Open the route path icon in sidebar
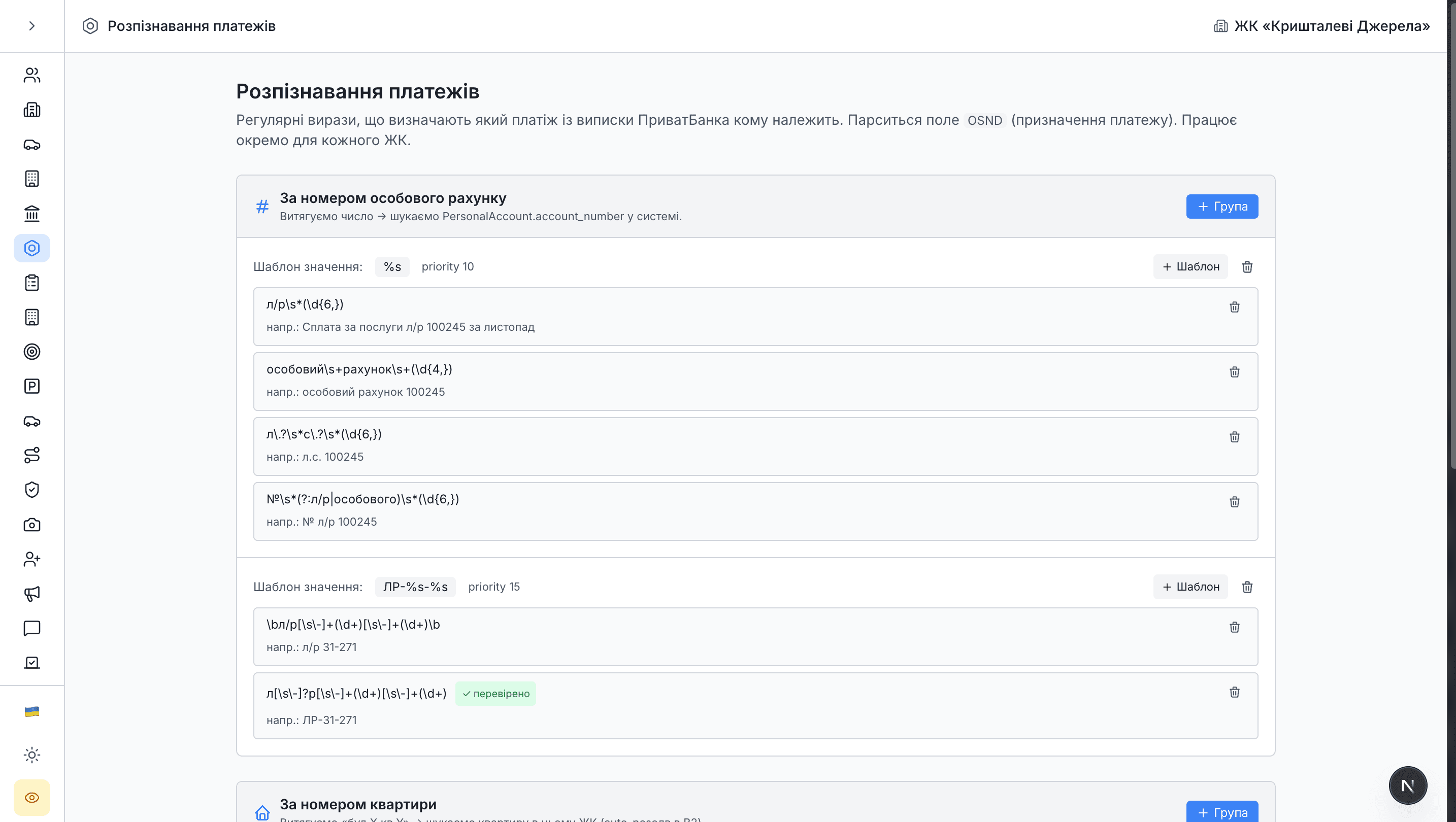The width and height of the screenshot is (1456, 822). click(31, 455)
